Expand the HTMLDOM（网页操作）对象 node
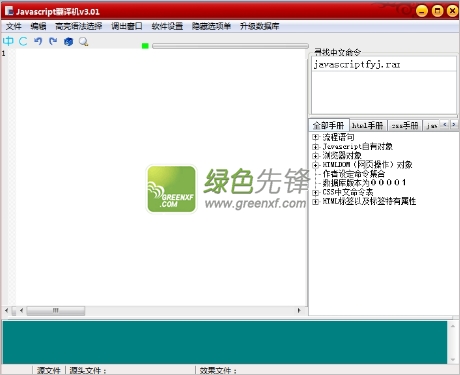Screen dimensions: 460x375 coord(315,165)
